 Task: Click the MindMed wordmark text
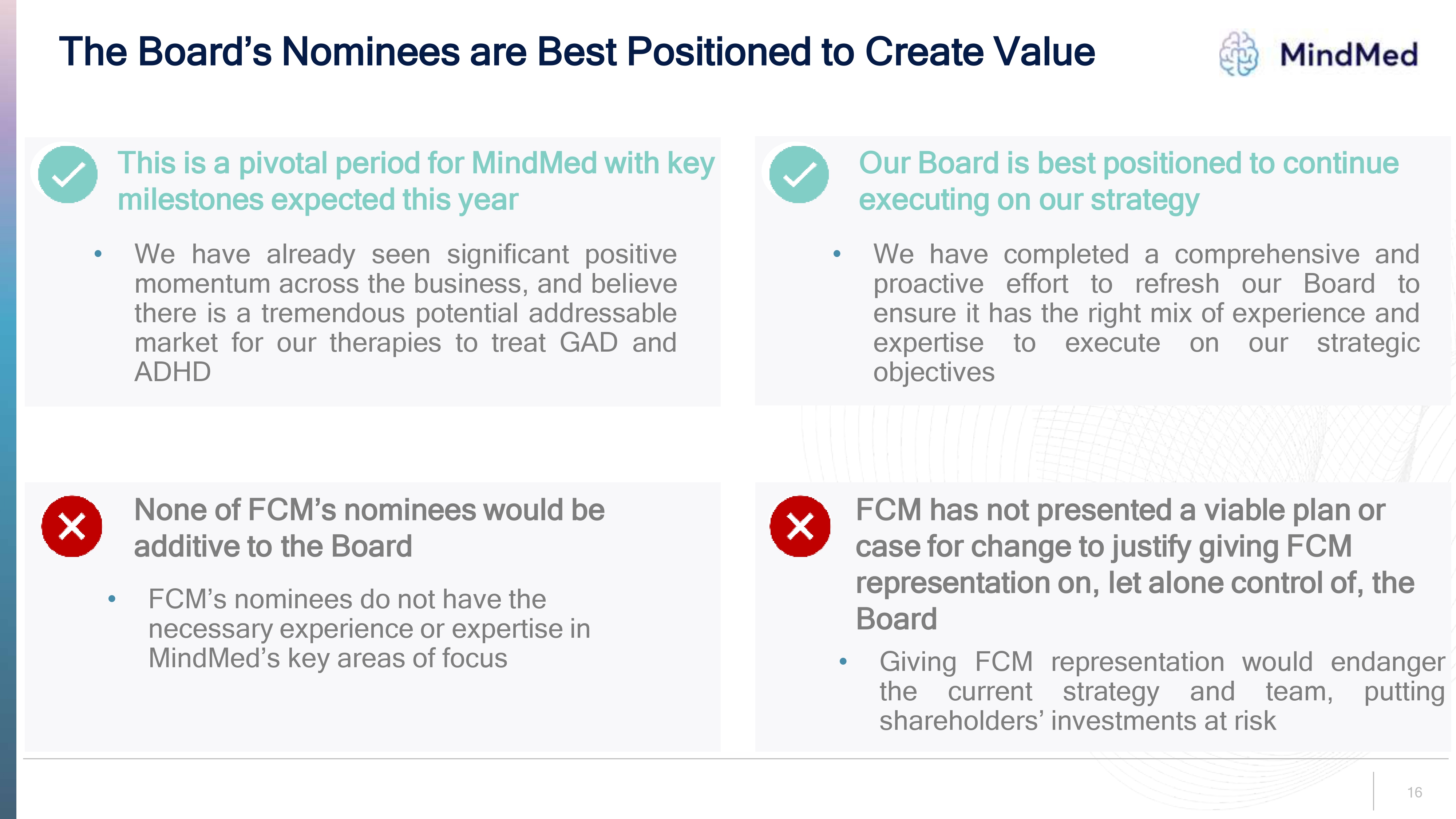(x=1349, y=55)
